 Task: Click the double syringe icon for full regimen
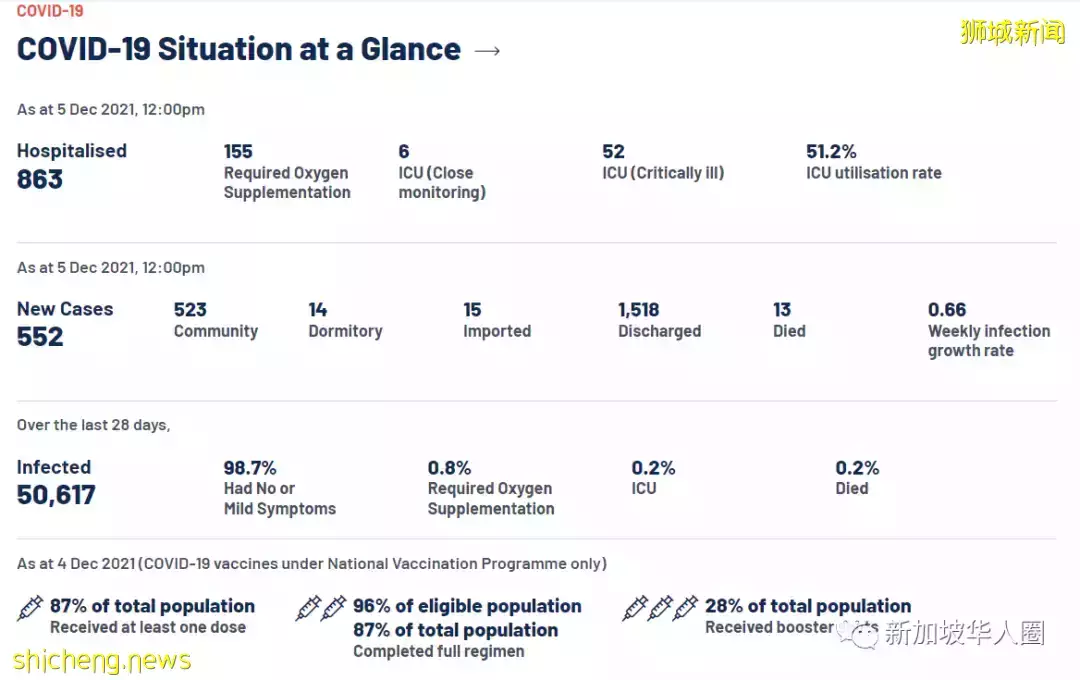pos(321,608)
